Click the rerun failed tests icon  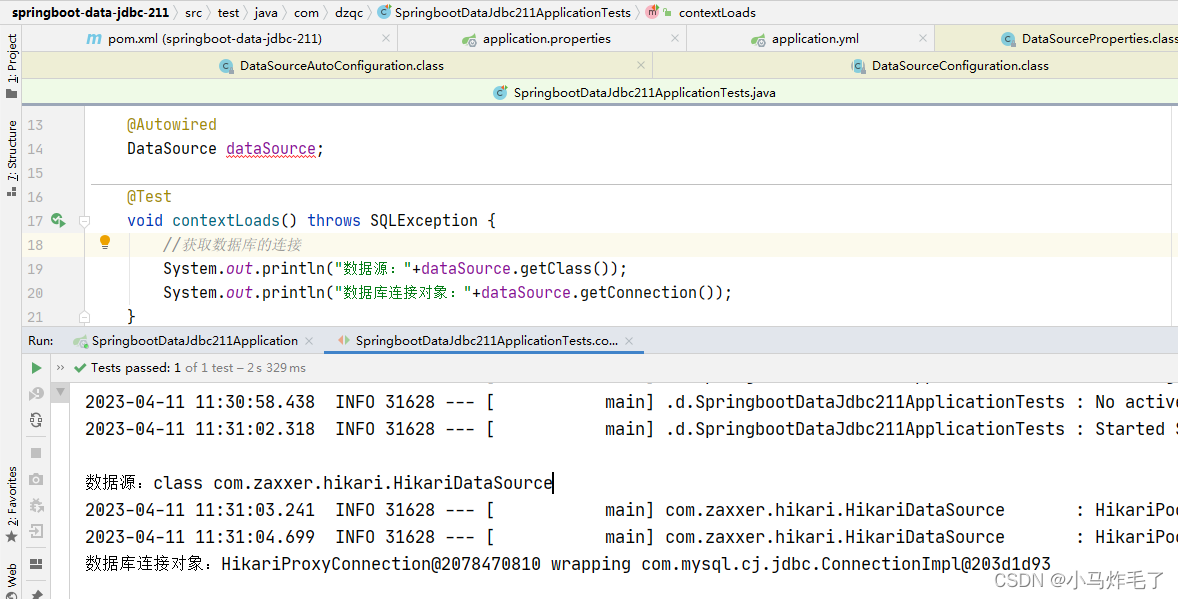[x=36, y=394]
